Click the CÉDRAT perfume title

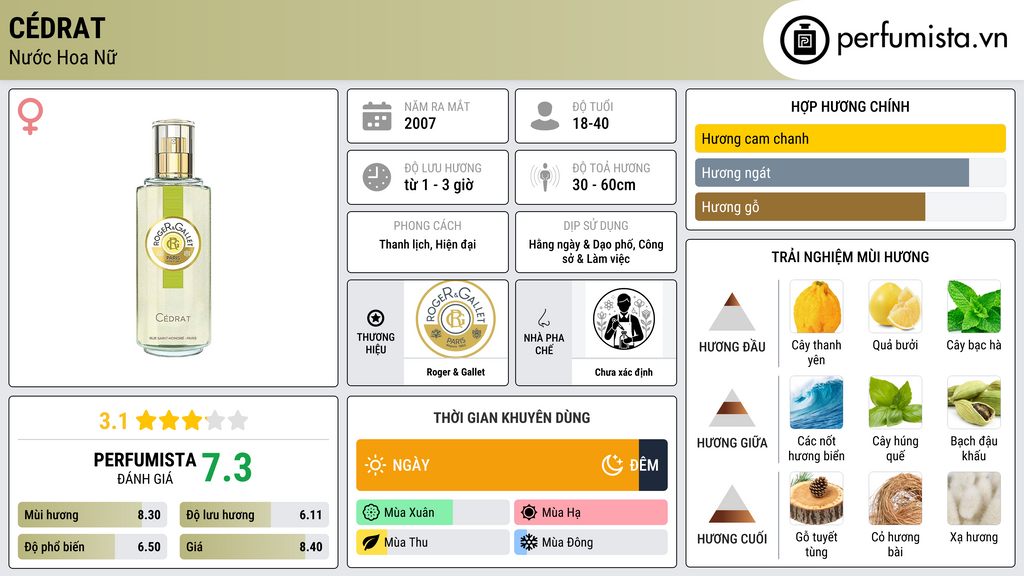pyautogui.click(x=57, y=28)
